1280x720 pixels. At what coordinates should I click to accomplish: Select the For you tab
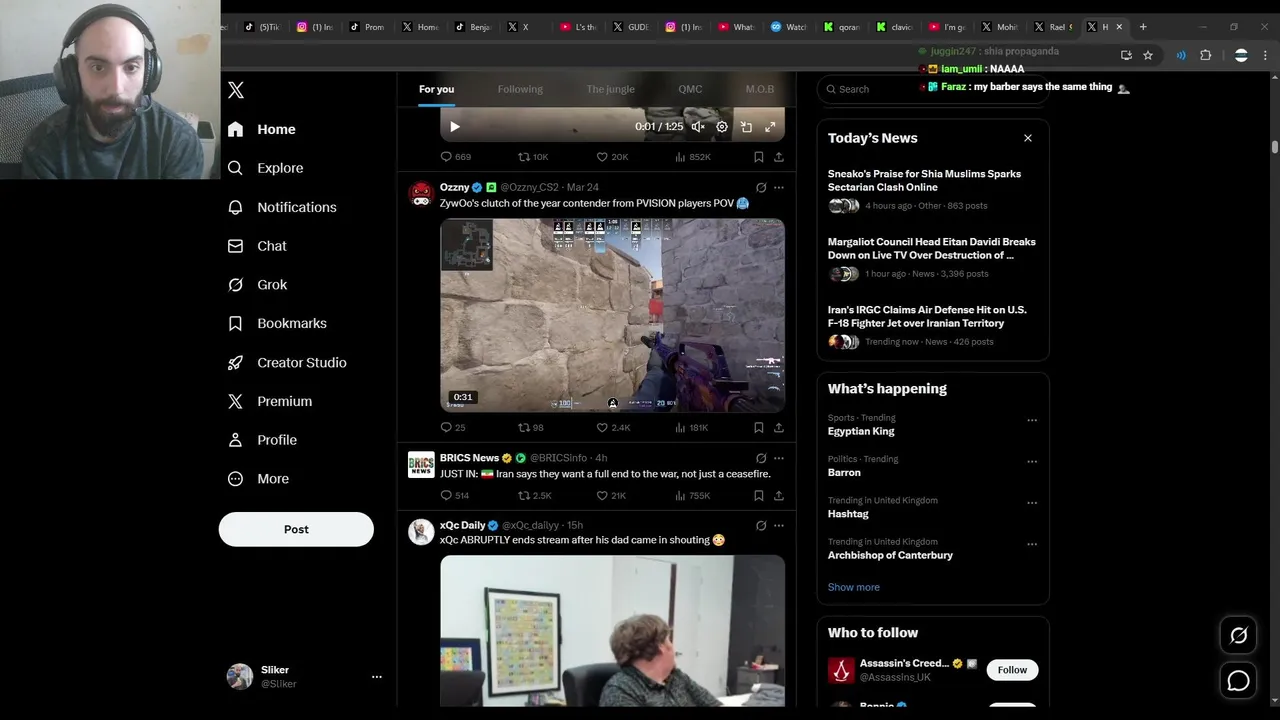tap(436, 89)
